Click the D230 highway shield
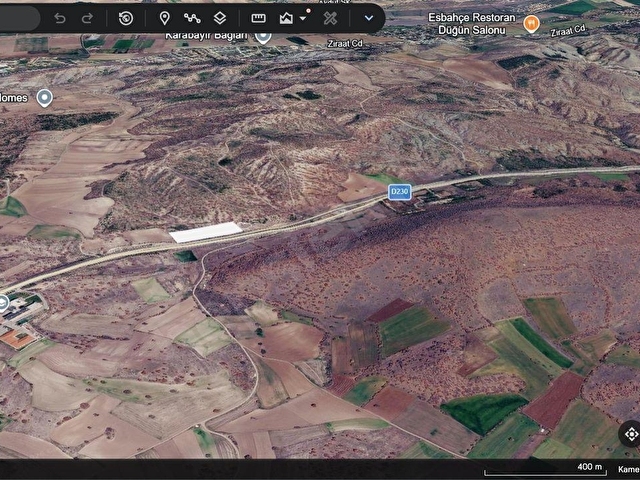Image resolution: width=640 pixels, height=480 pixels. (x=400, y=192)
